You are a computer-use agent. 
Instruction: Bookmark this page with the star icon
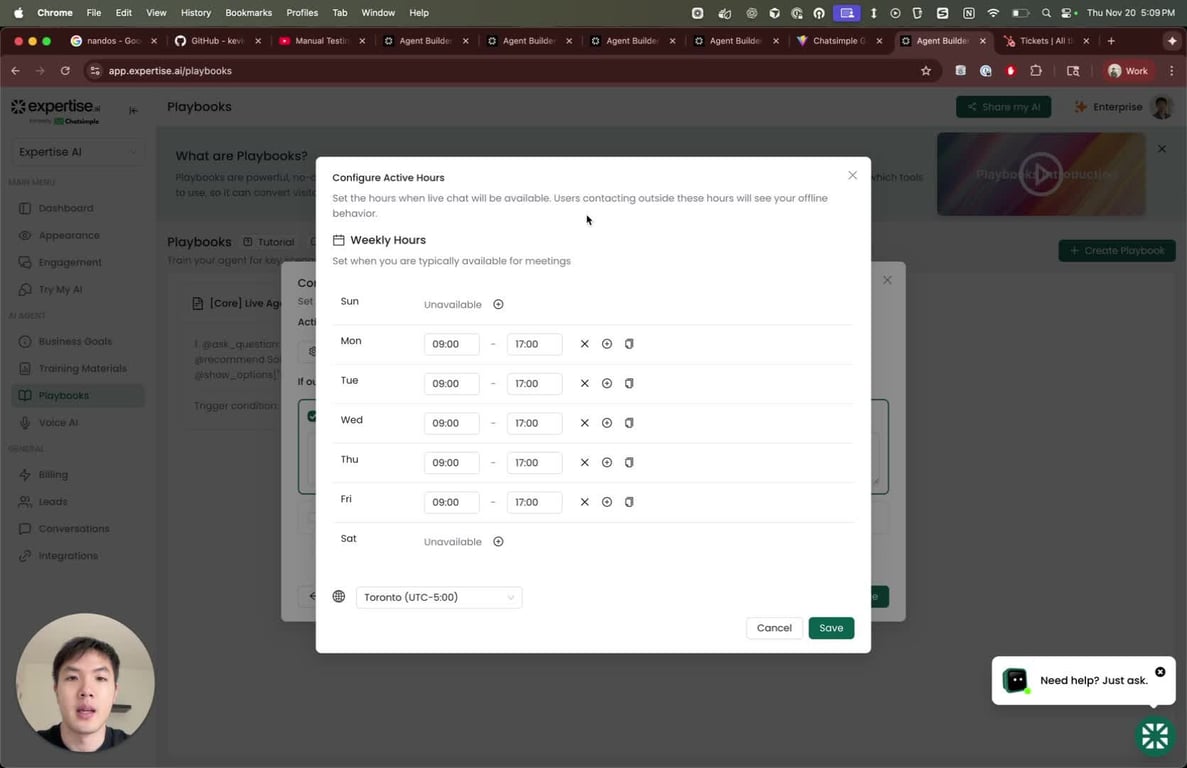tap(925, 71)
